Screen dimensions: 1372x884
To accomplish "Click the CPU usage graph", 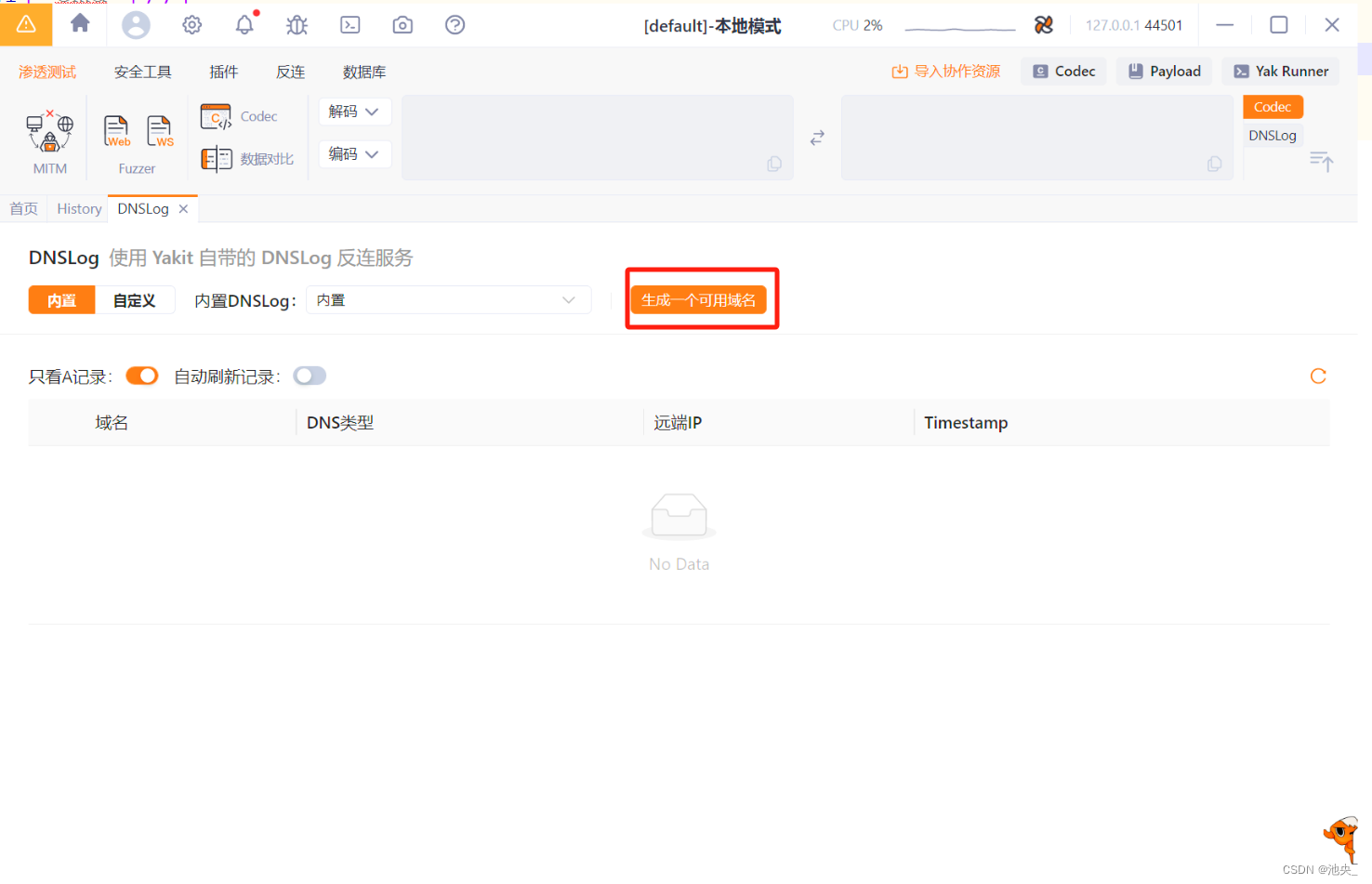I will (960, 28).
